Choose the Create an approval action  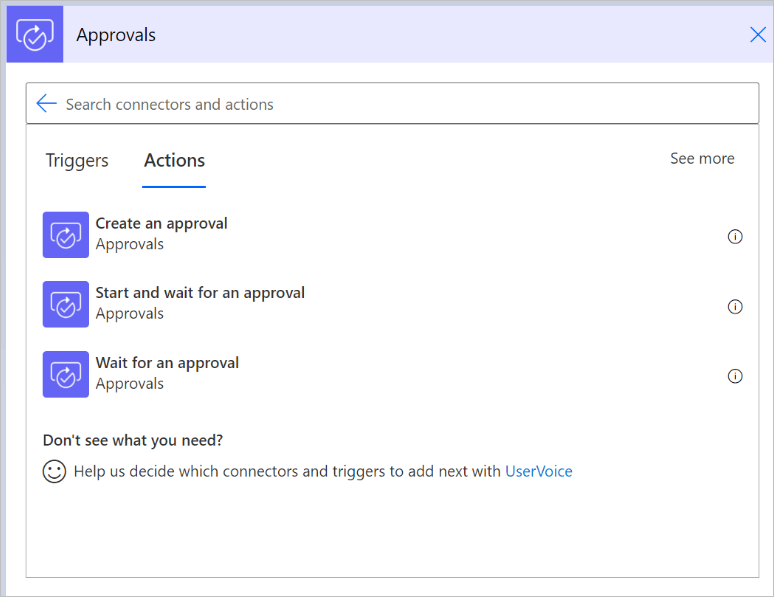pos(161,224)
